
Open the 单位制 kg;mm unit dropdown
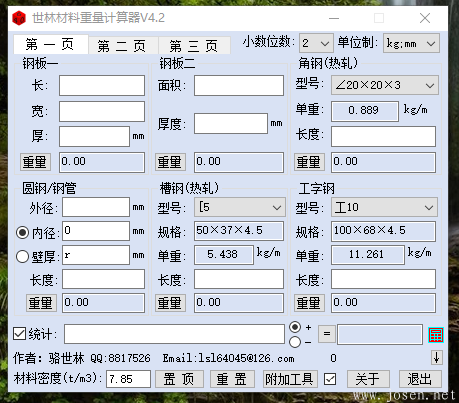click(411, 43)
